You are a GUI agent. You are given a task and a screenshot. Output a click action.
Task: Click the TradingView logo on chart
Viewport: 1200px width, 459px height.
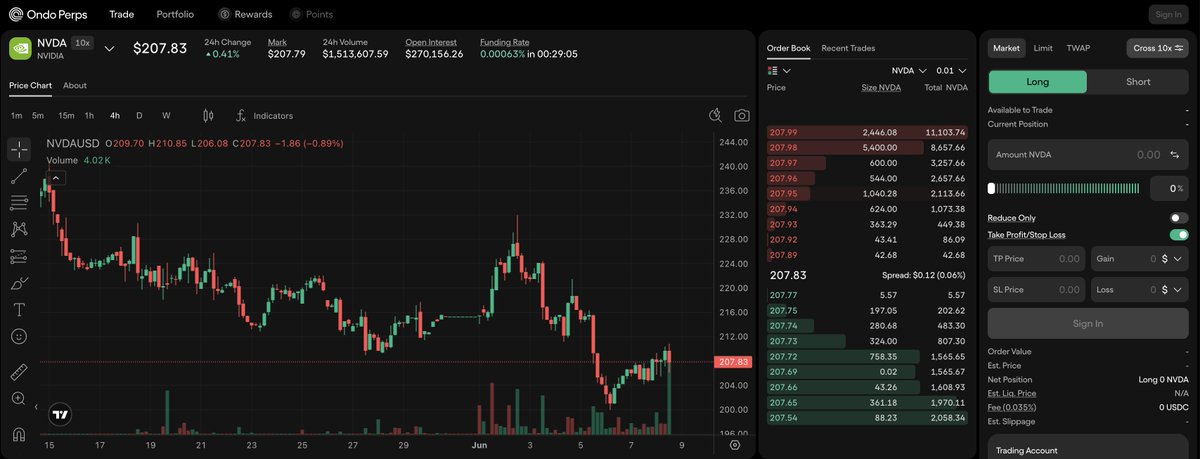click(x=61, y=414)
